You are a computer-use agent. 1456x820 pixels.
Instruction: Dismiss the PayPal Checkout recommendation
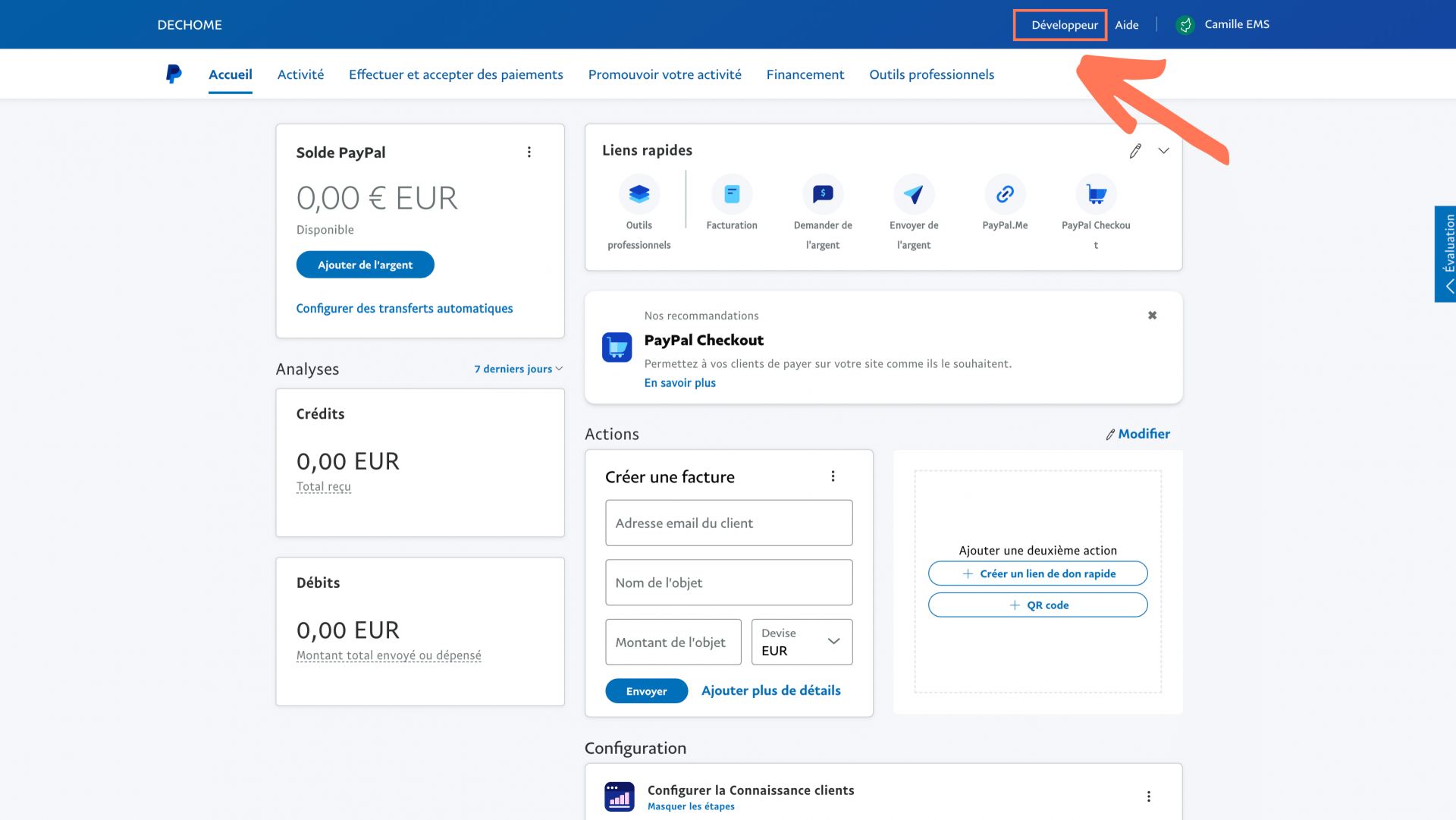(x=1152, y=316)
